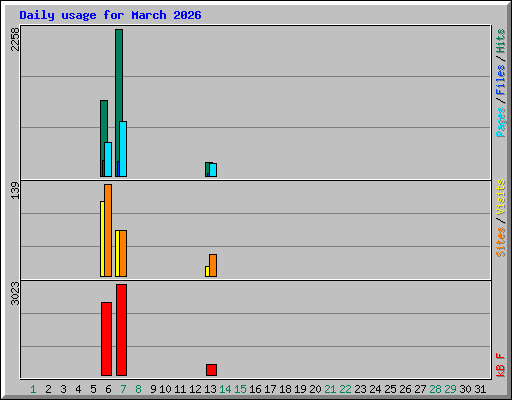Viewport: 512px width, 400px height.
Task: Click the cyan Pages bar for day 7
Action: [123, 149]
